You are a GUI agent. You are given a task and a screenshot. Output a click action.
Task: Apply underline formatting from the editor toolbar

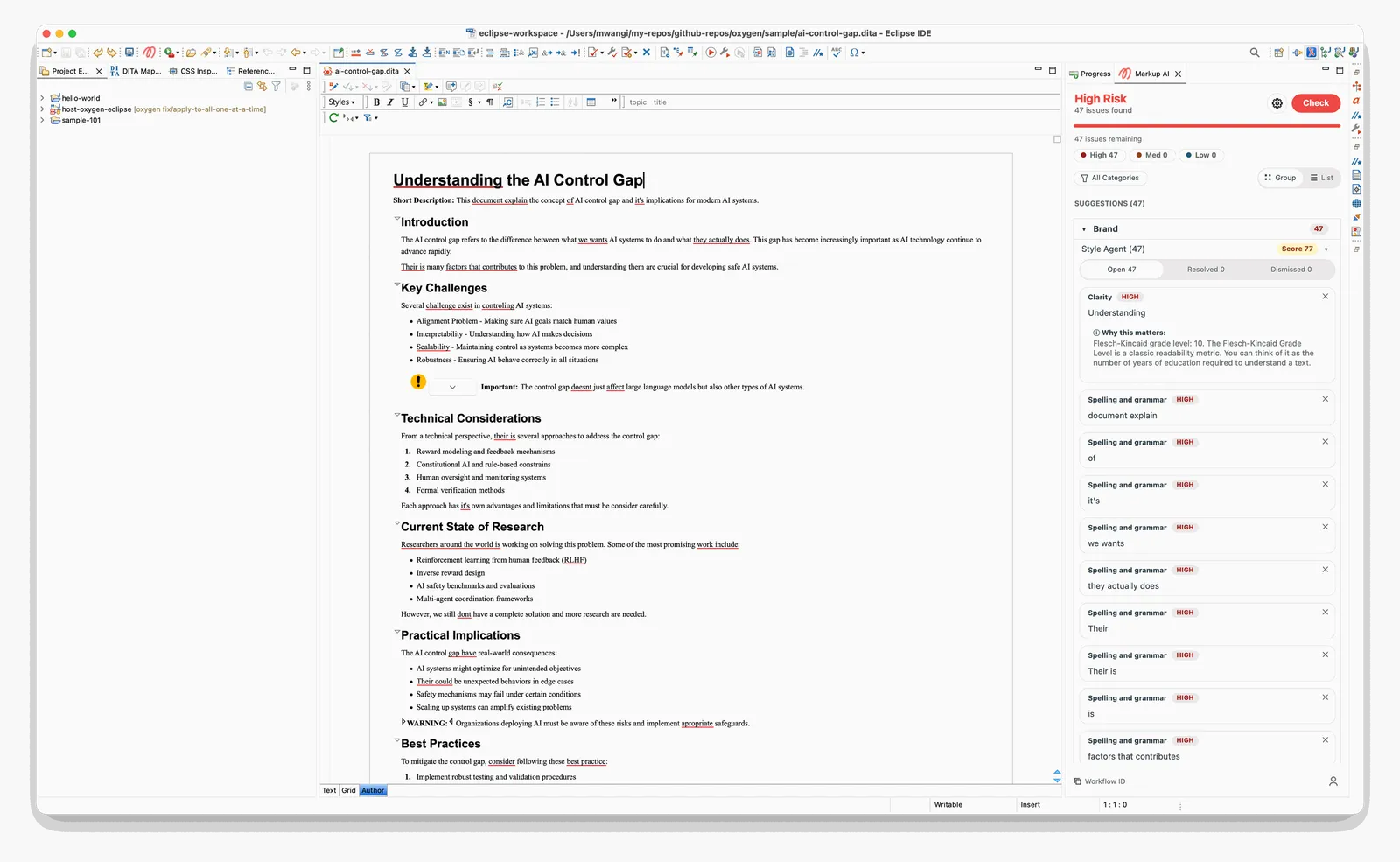click(404, 102)
